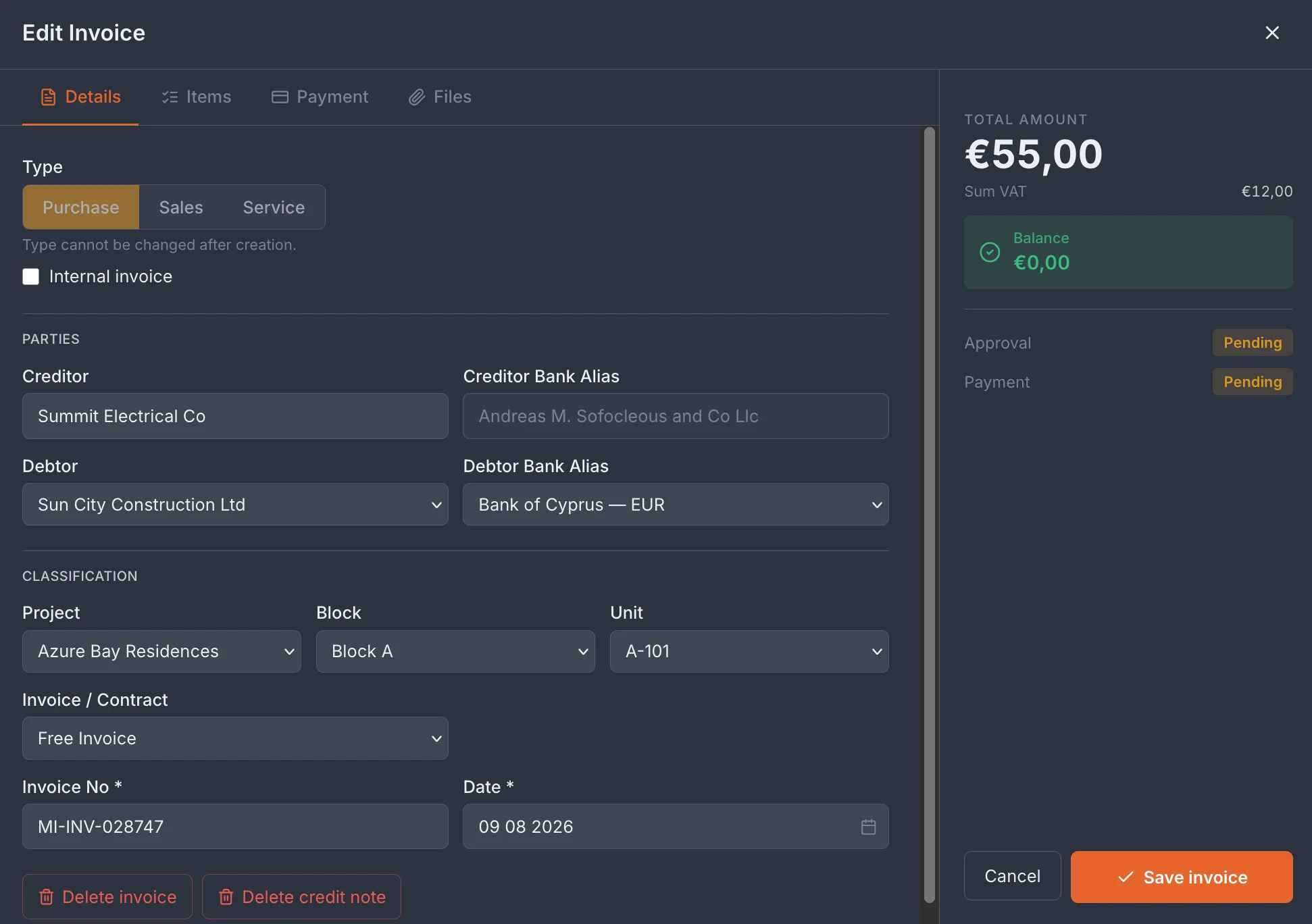This screenshot has height=924, width=1312.
Task: Open the Invoice / Contract dropdown
Action: click(x=235, y=738)
